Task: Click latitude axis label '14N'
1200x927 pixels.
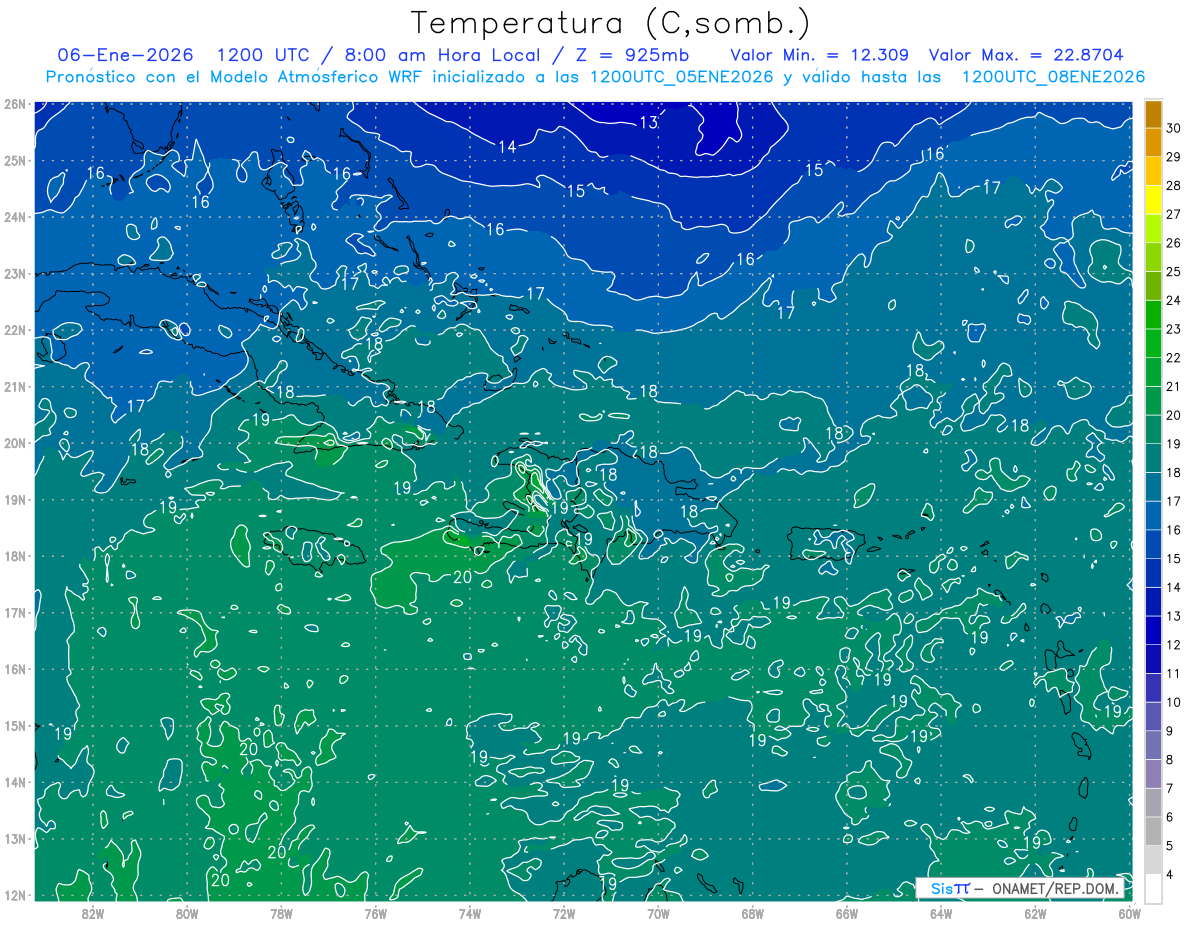Action: (15, 782)
